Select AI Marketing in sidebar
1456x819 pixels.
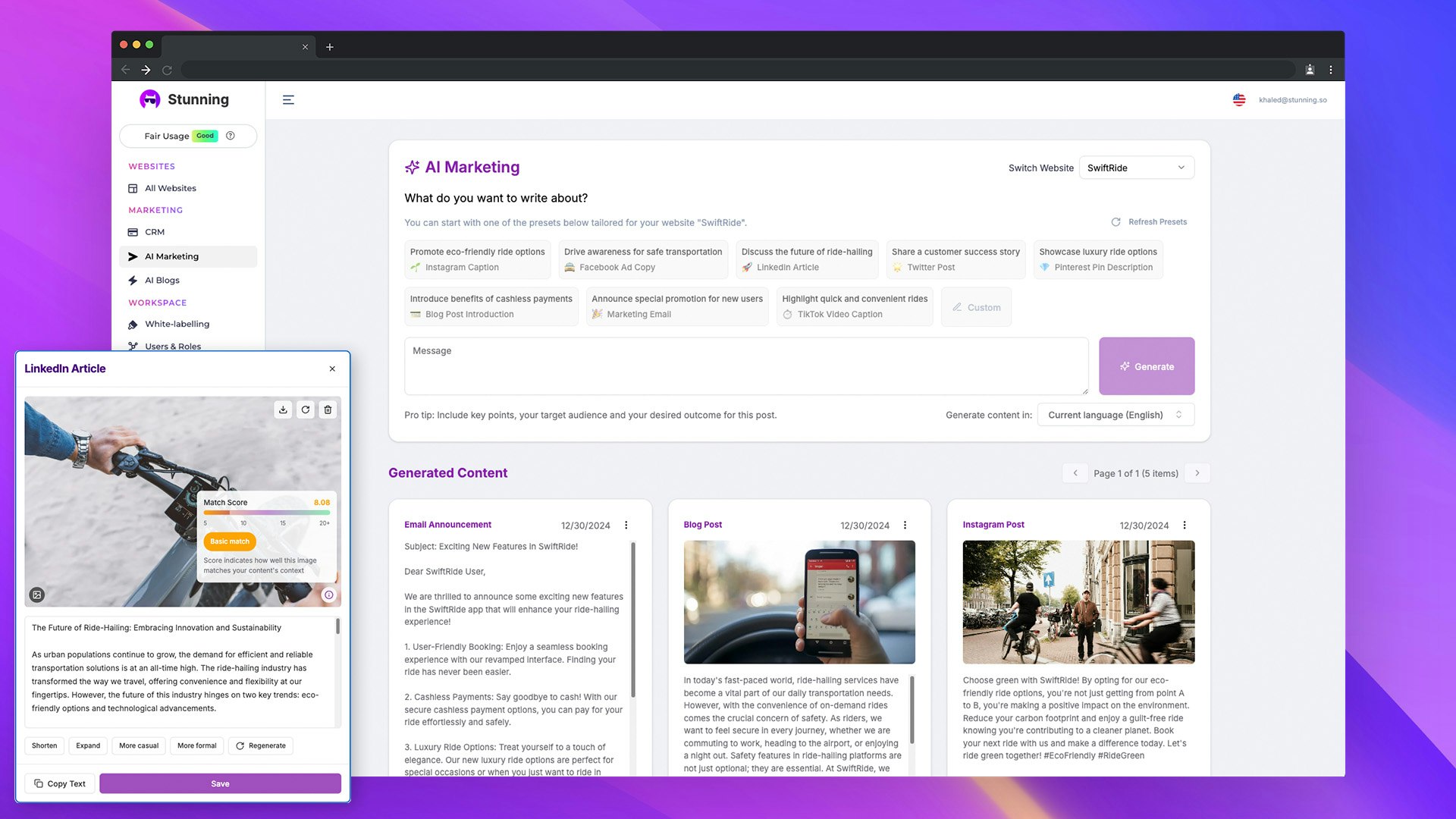tap(188, 256)
